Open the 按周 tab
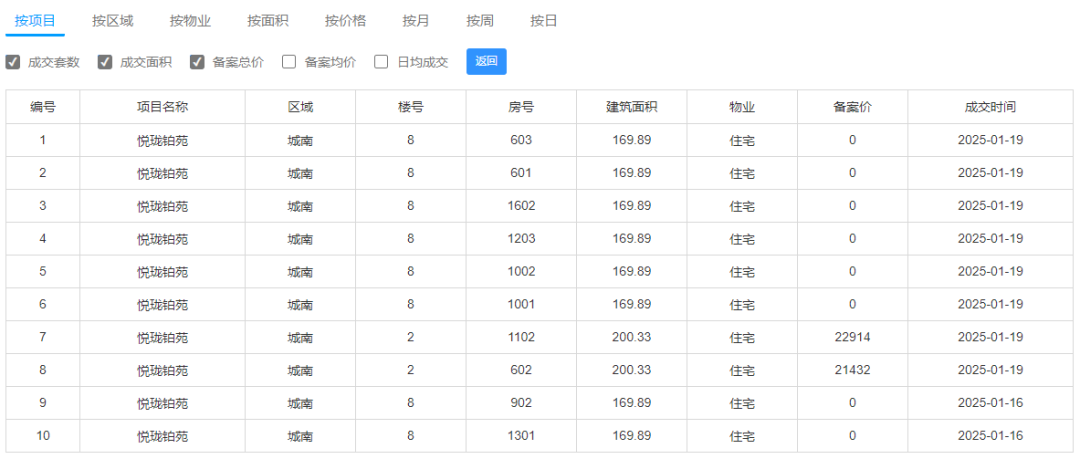Image resolution: width=1080 pixels, height=459 pixels. tap(480, 21)
